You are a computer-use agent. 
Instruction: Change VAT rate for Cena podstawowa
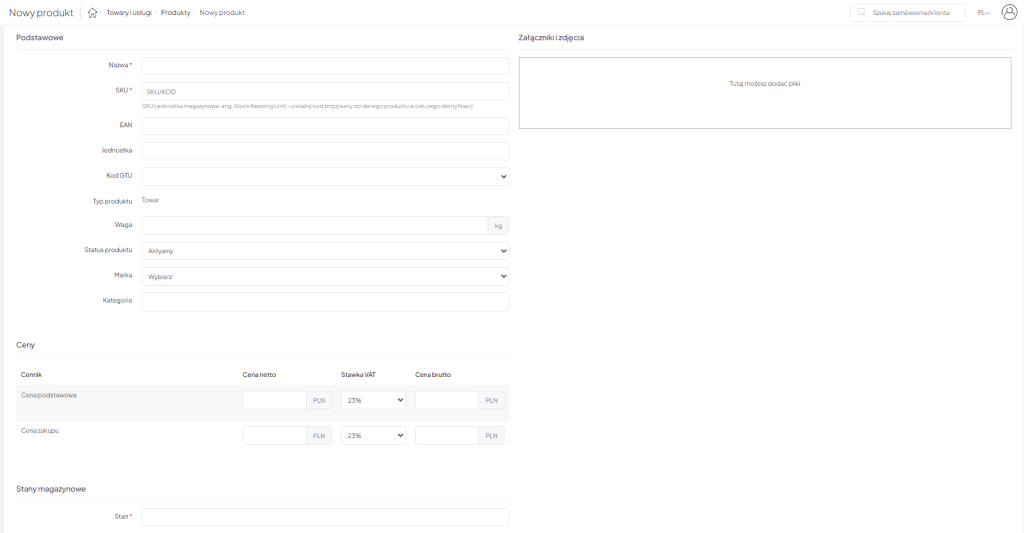click(373, 400)
